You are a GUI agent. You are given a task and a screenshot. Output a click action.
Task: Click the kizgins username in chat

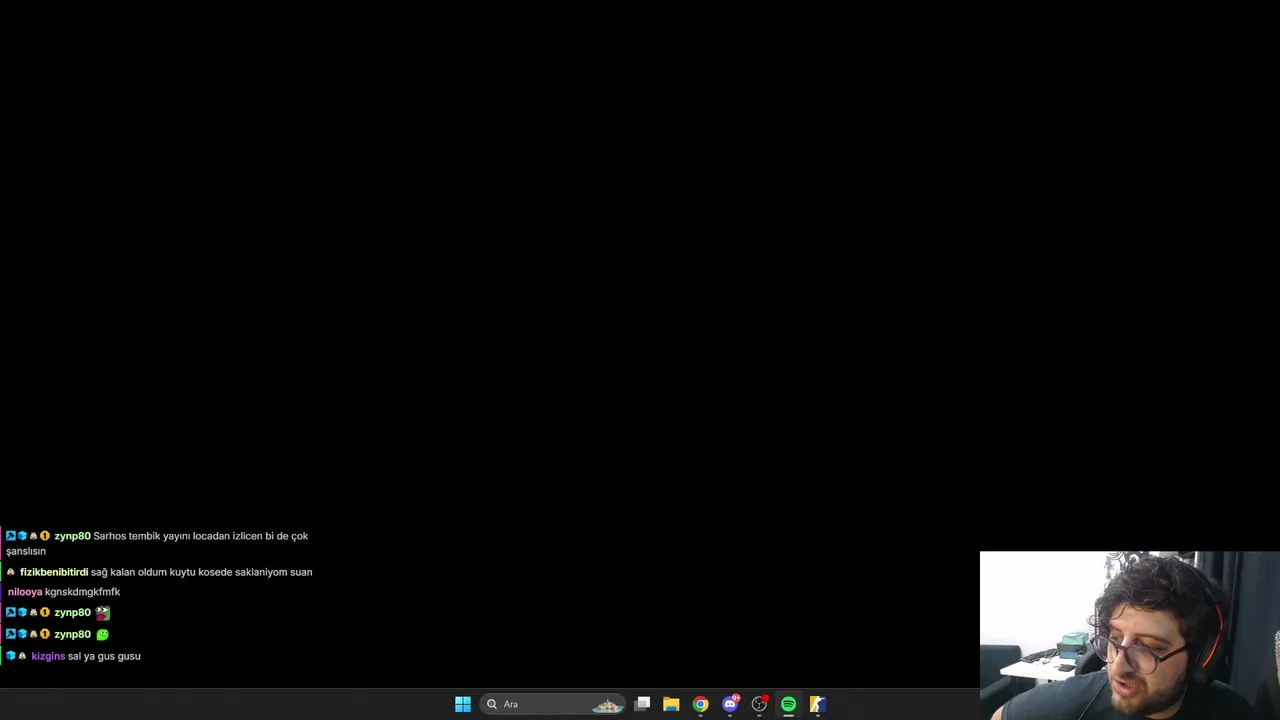[48, 656]
